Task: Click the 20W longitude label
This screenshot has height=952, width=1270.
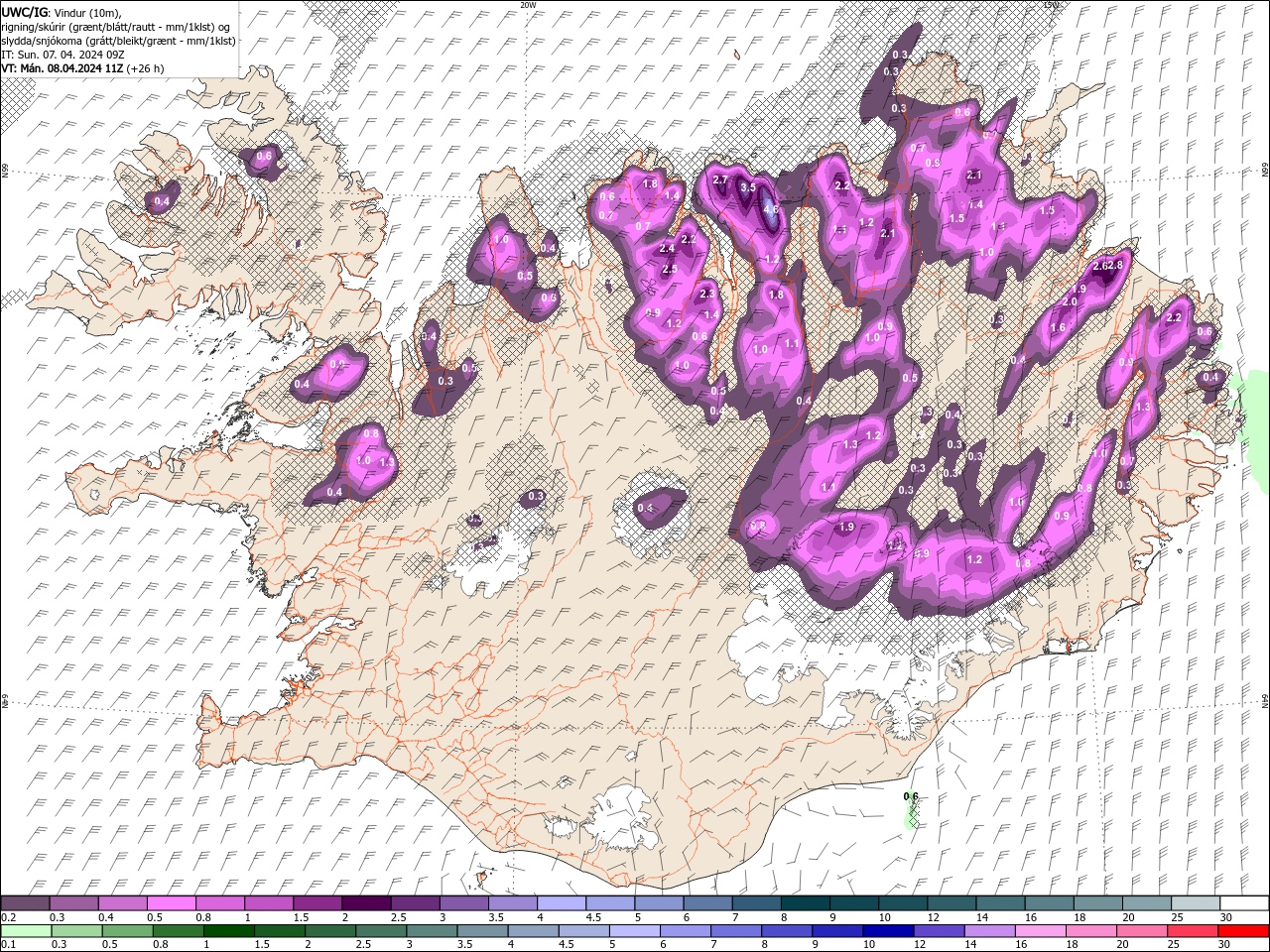Action: coord(527,4)
